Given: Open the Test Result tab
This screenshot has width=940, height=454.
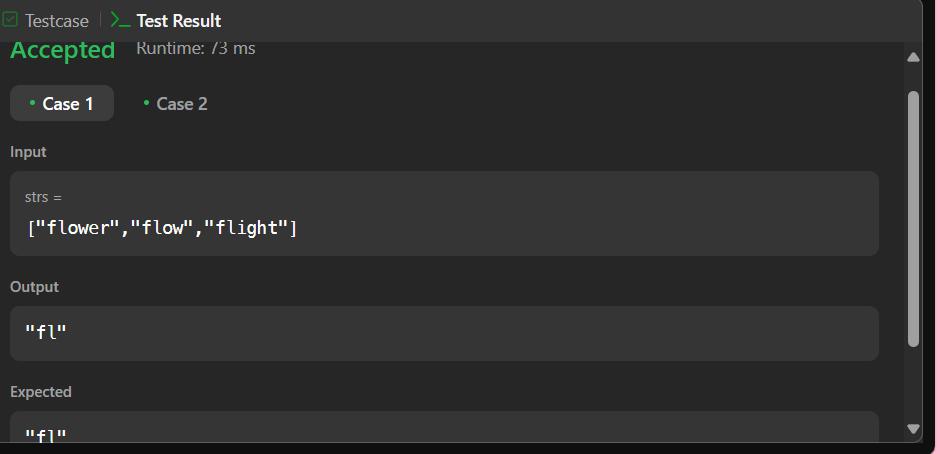Looking at the screenshot, I should (x=166, y=21).
